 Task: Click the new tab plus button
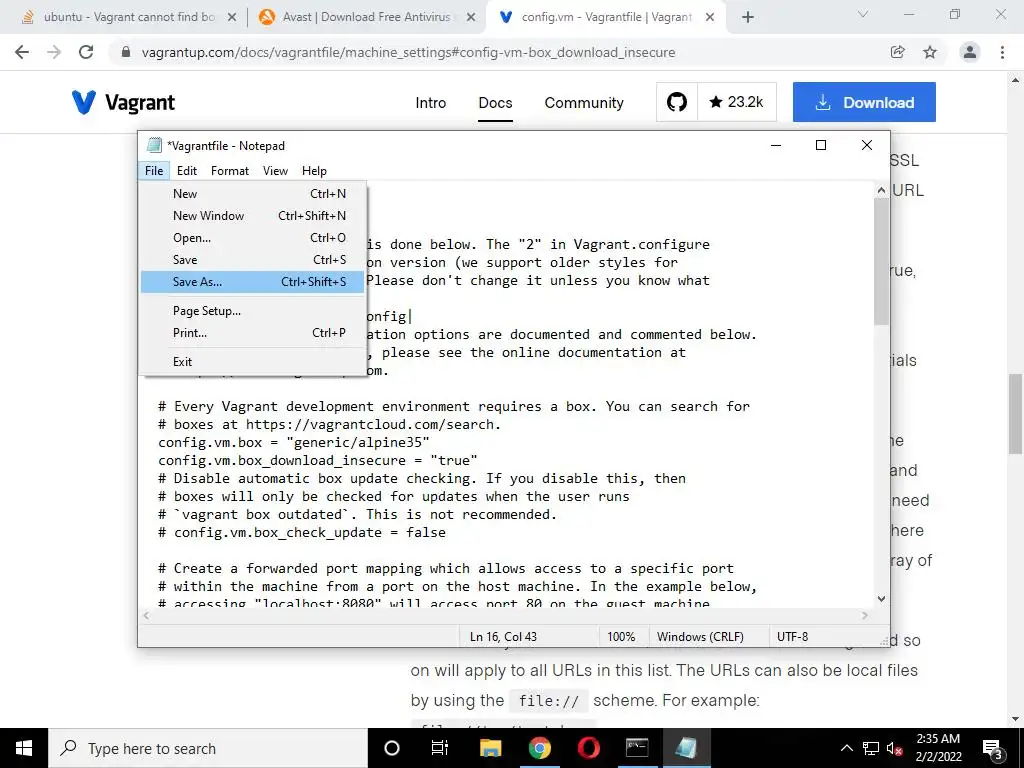pyautogui.click(x=748, y=17)
